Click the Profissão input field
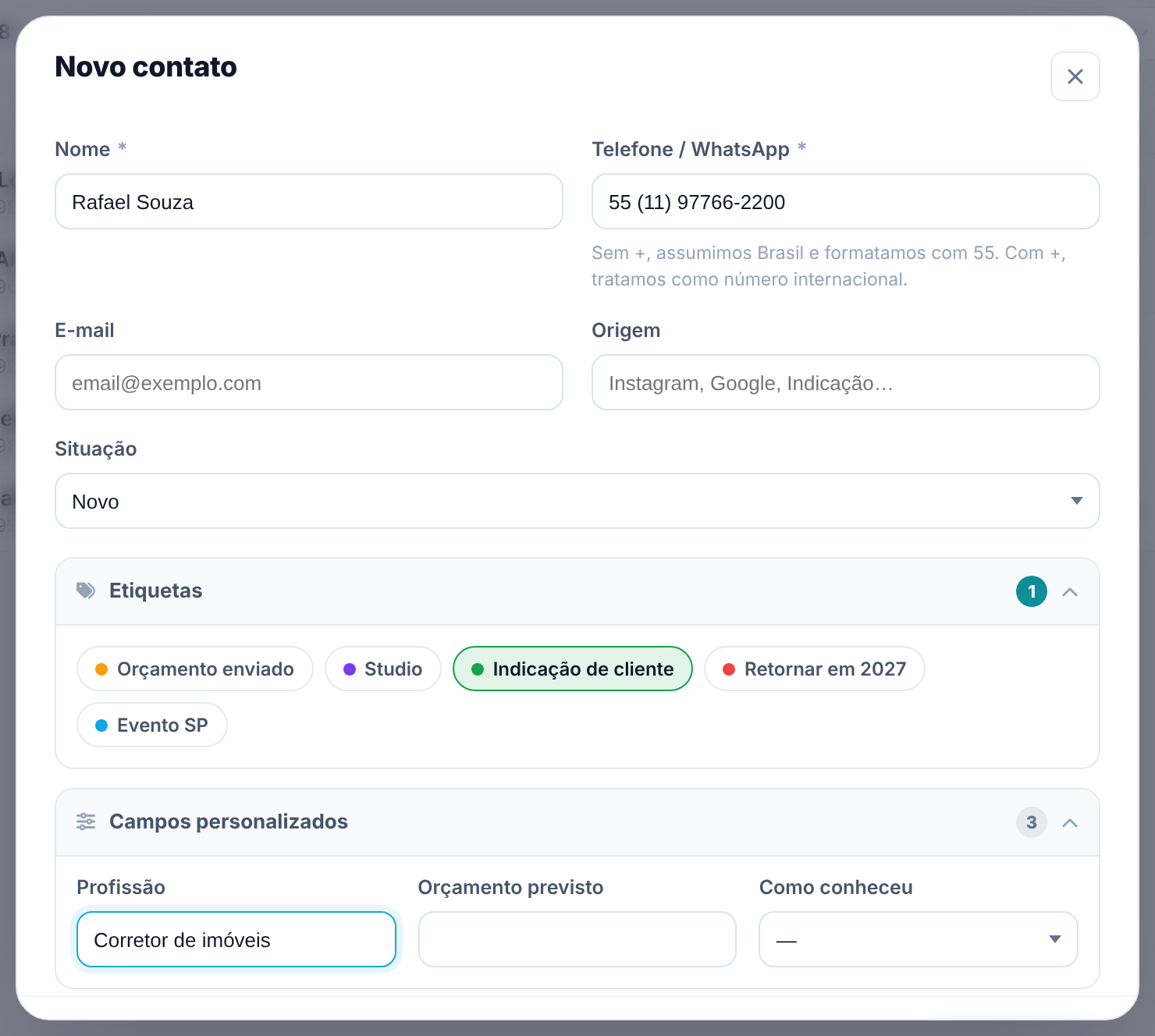Viewport: 1155px width, 1036px height. (236, 939)
